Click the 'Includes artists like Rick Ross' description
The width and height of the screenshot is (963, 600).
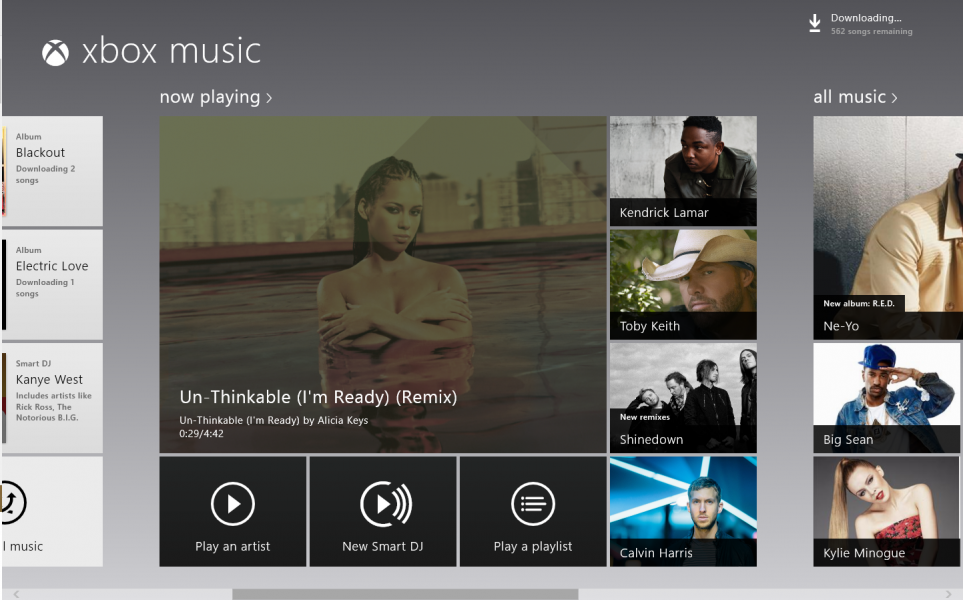point(53,407)
